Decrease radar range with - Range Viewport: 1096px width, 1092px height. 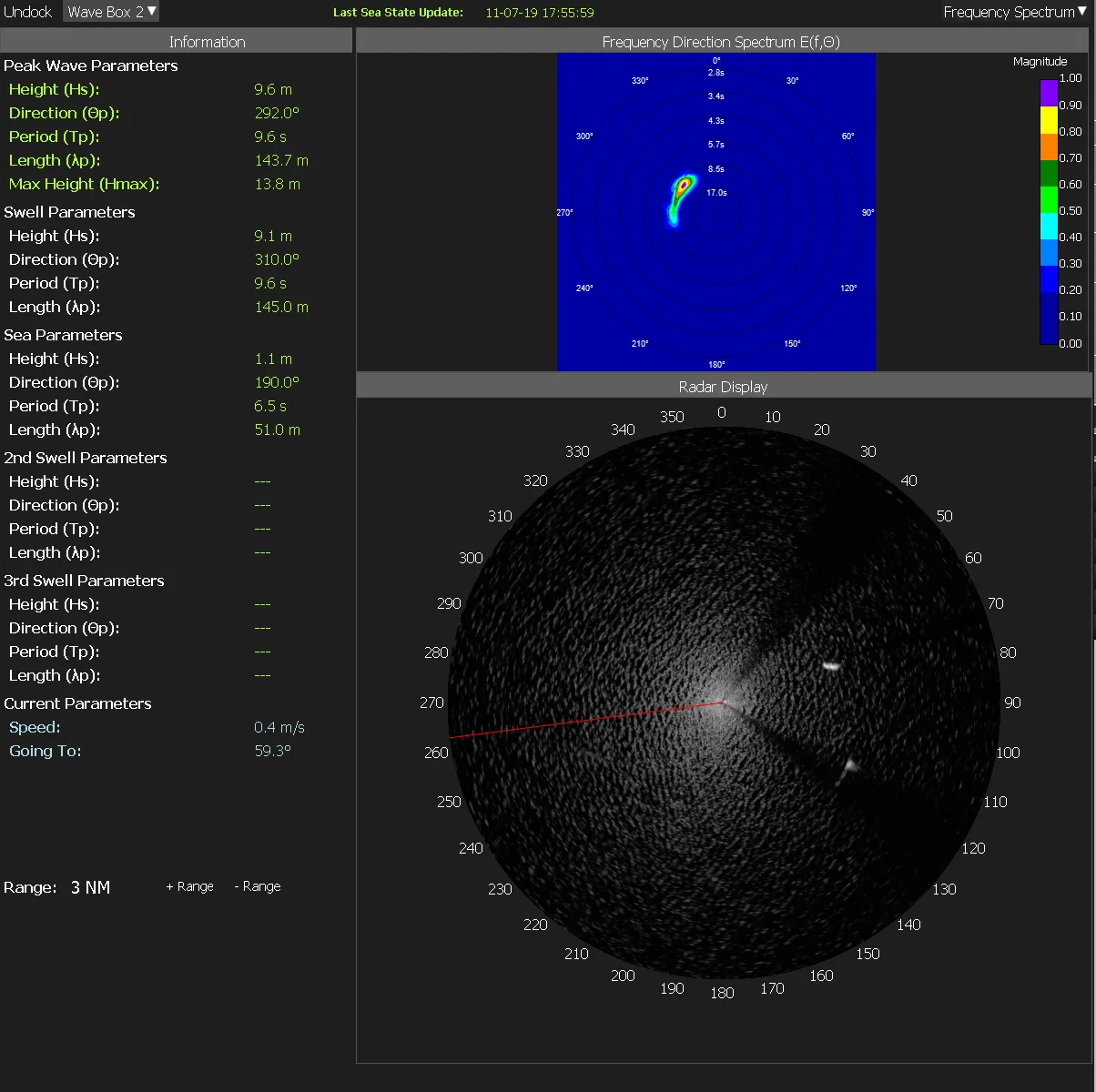coord(258,886)
